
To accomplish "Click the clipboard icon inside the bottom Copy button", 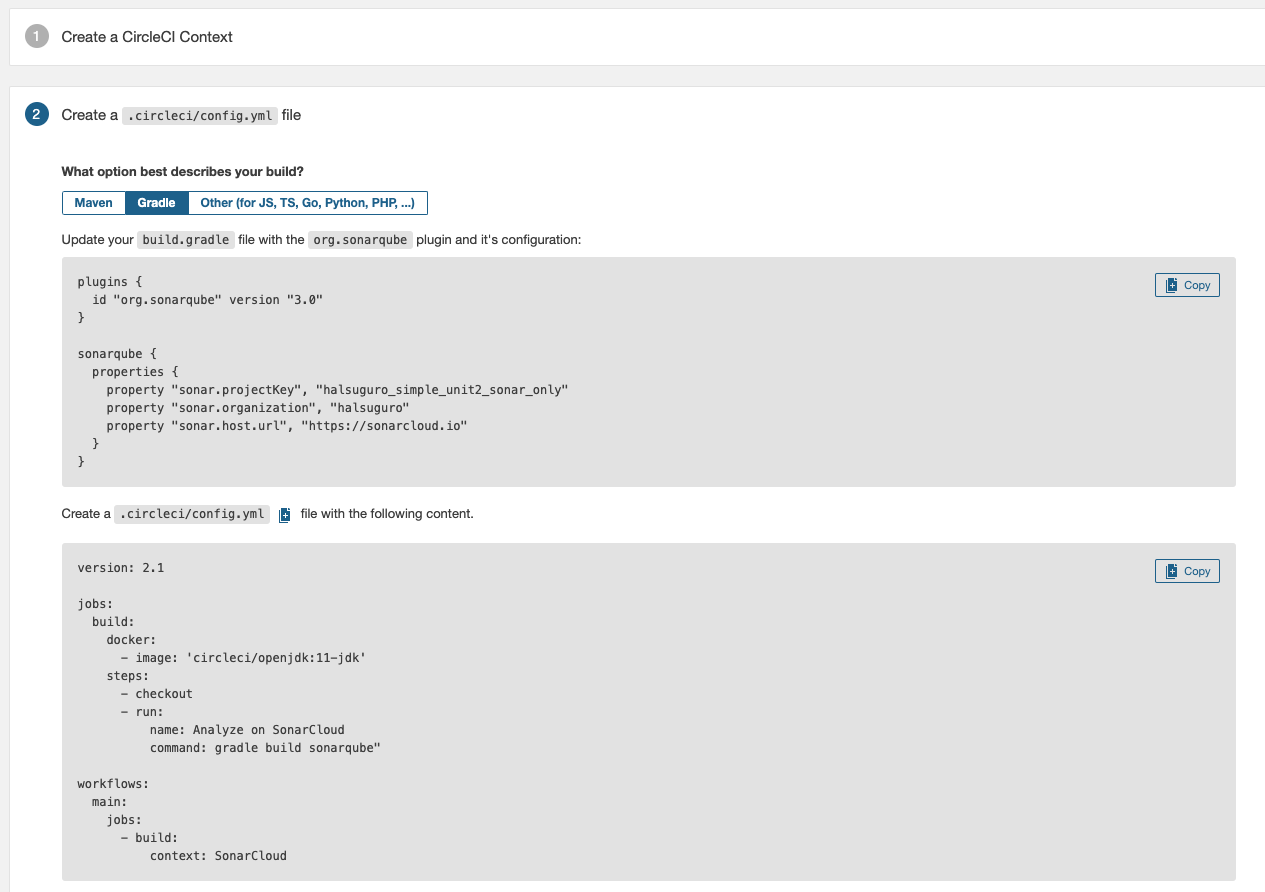I will pos(1171,570).
